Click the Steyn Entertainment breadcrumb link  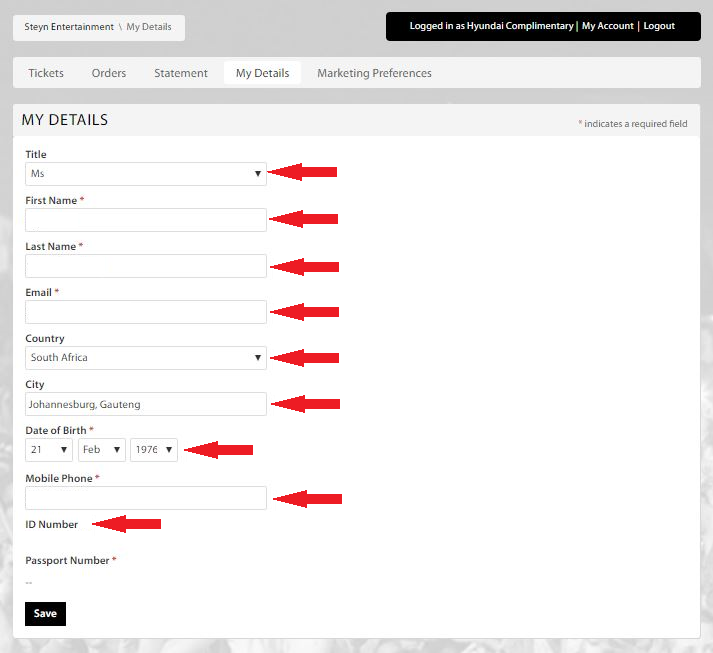click(69, 27)
